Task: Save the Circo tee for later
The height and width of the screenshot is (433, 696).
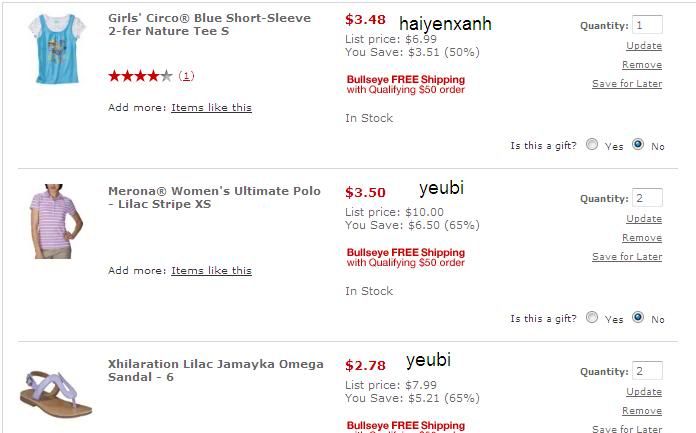Action: pos(626,84)
